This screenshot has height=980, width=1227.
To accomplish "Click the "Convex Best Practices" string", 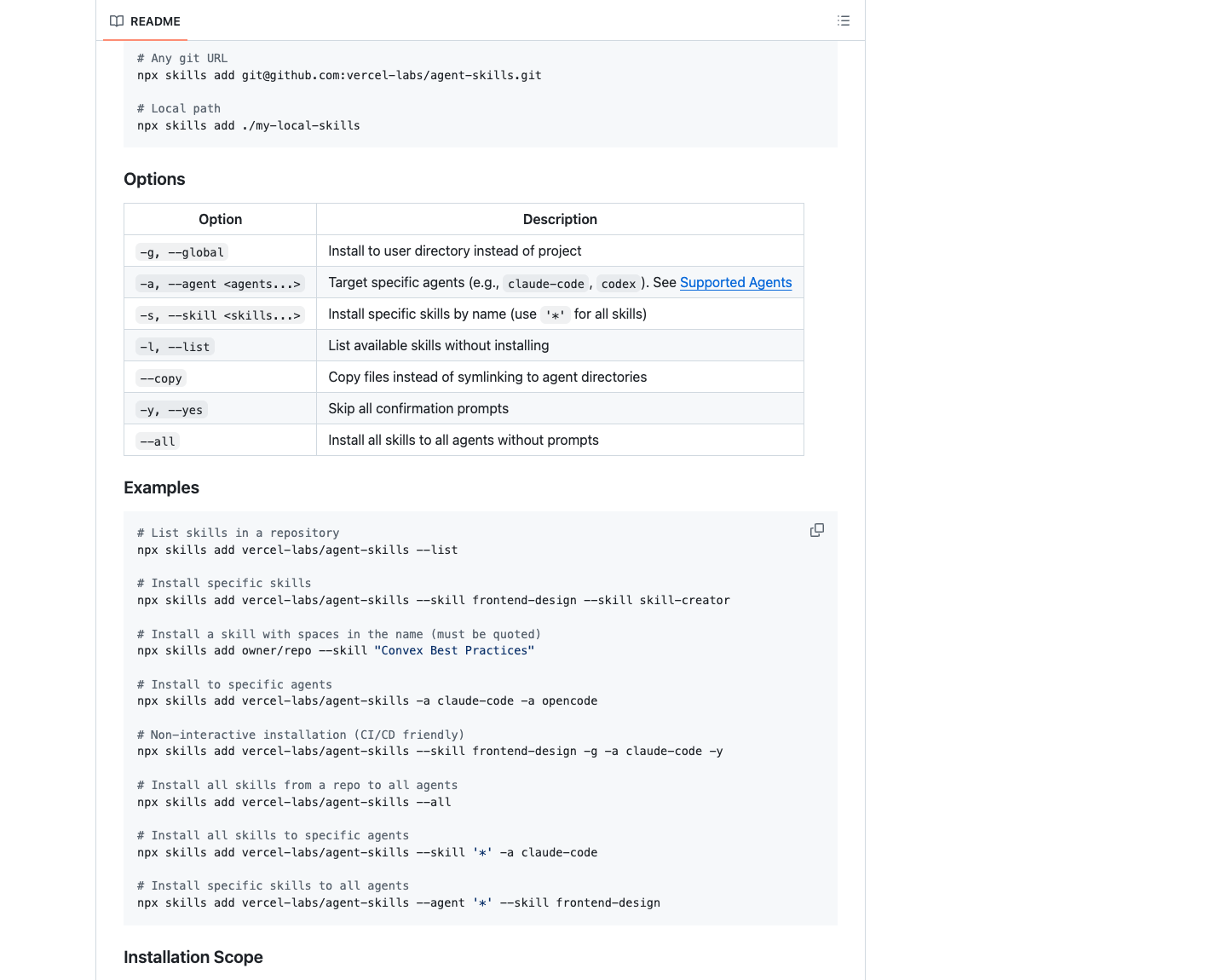I will click(x=454, y=650).
